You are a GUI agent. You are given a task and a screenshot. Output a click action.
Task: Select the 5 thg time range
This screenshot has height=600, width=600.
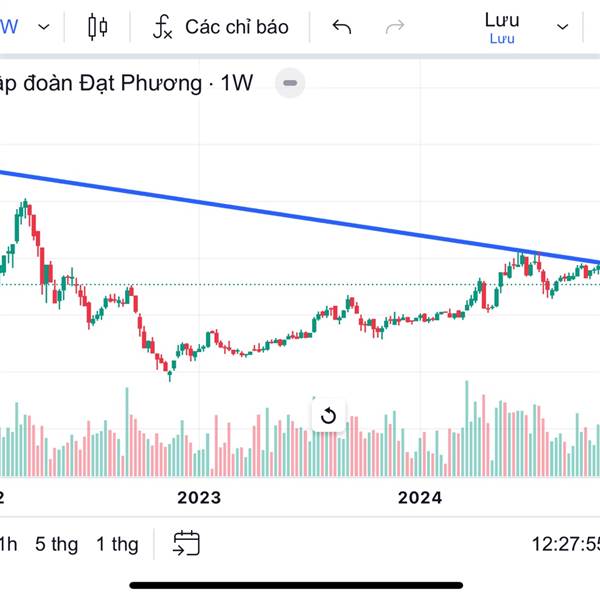click(x=57, y=544)
